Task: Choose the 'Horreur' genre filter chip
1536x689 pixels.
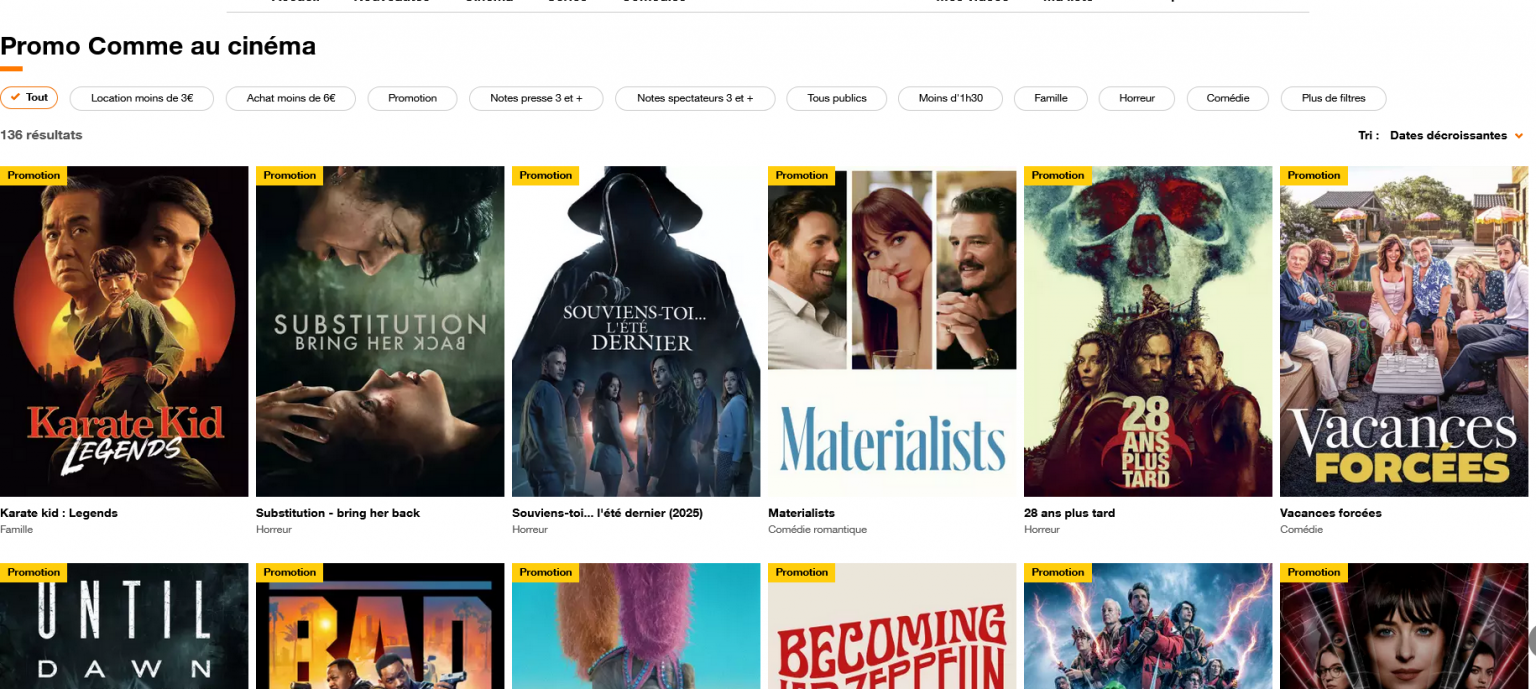Action: 1136,98
